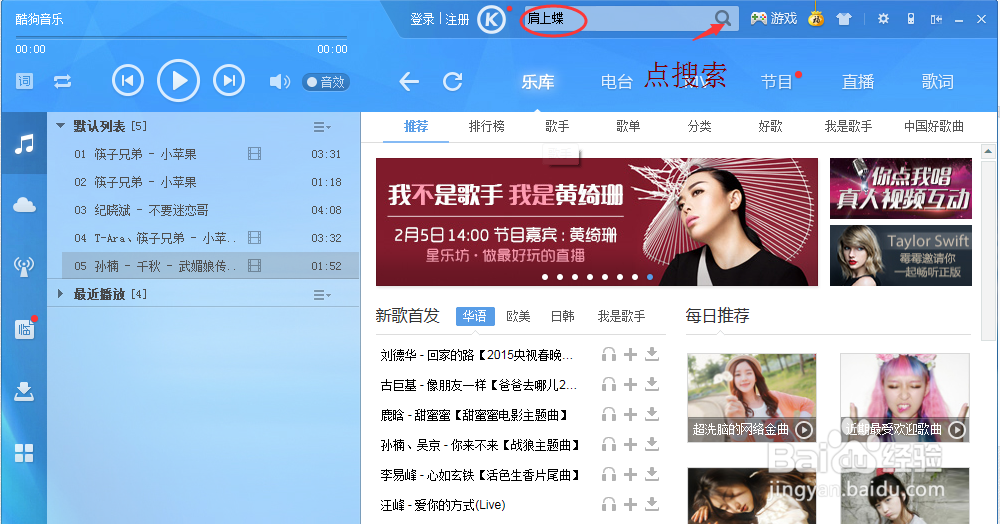Select the 中国好歌曲 sub-tab
Image resolution: width=1000 pixels, height=524 pixels.
[x=934, y=126]
